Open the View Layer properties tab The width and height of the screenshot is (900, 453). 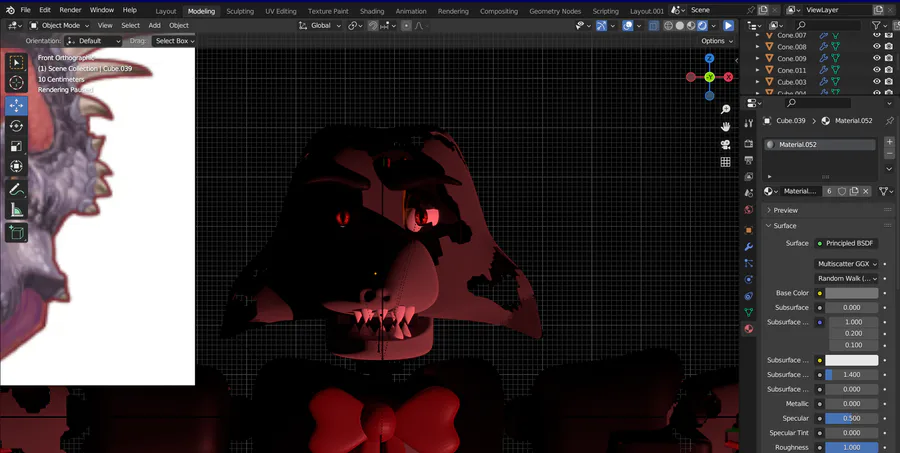point(748,176)
